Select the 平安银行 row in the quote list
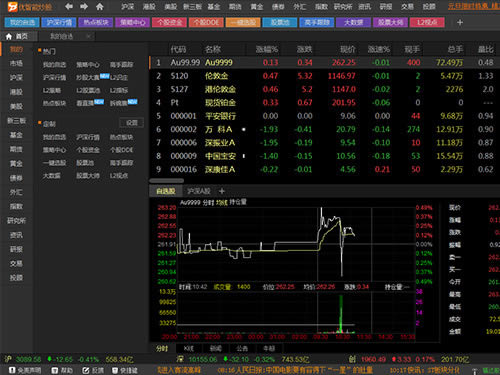The width and height of the screenshot is (500, 375). pos(324,116)
